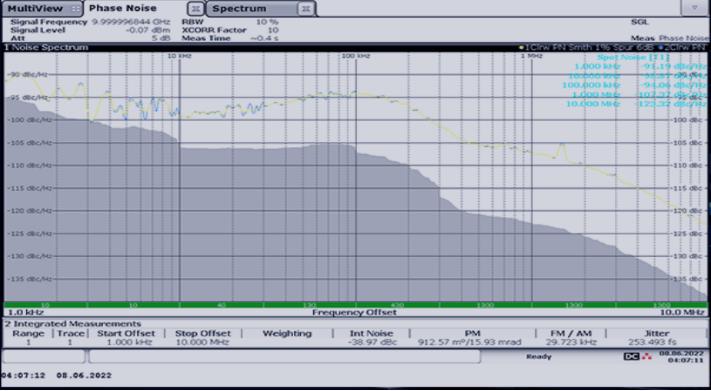This screenshot has height=391, width=711.
Task: Select the Integrated Measurements window title
Action: 73,324
